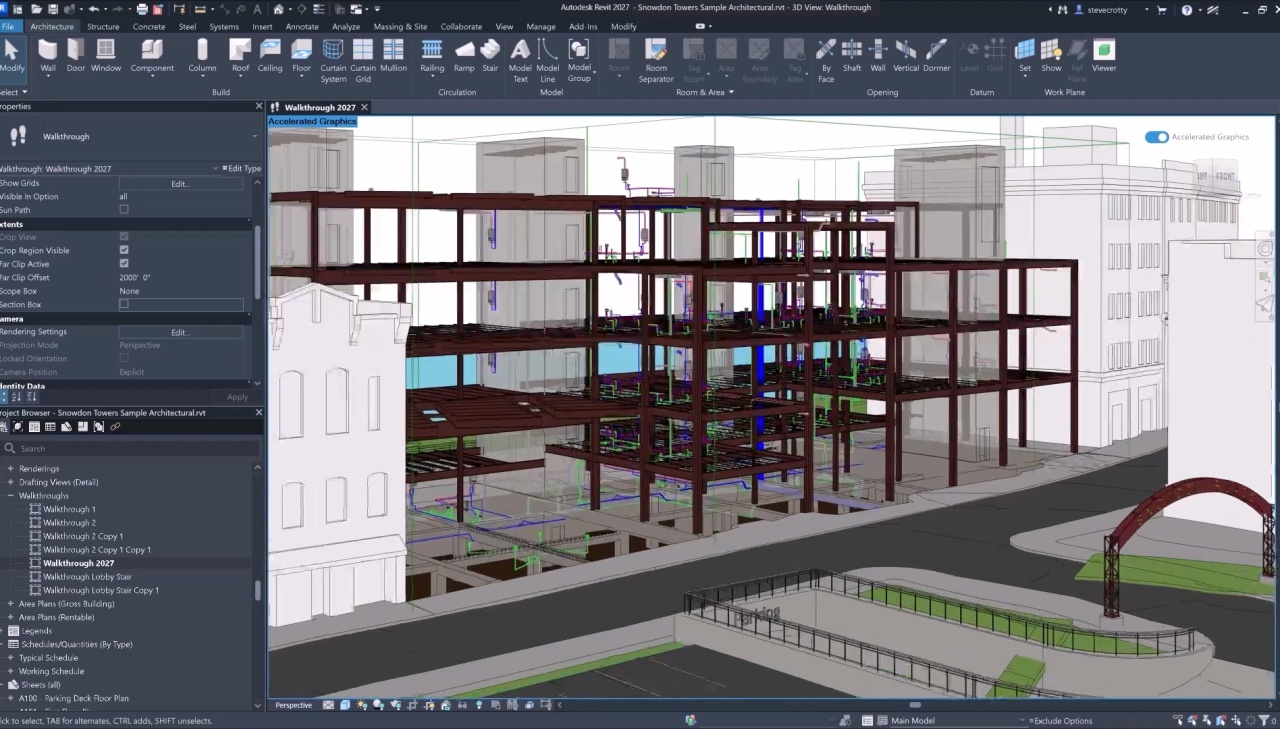This screenshot has width=1280, height=729.
Task: Click the Project Browser search field
Action: pos(130,449)
